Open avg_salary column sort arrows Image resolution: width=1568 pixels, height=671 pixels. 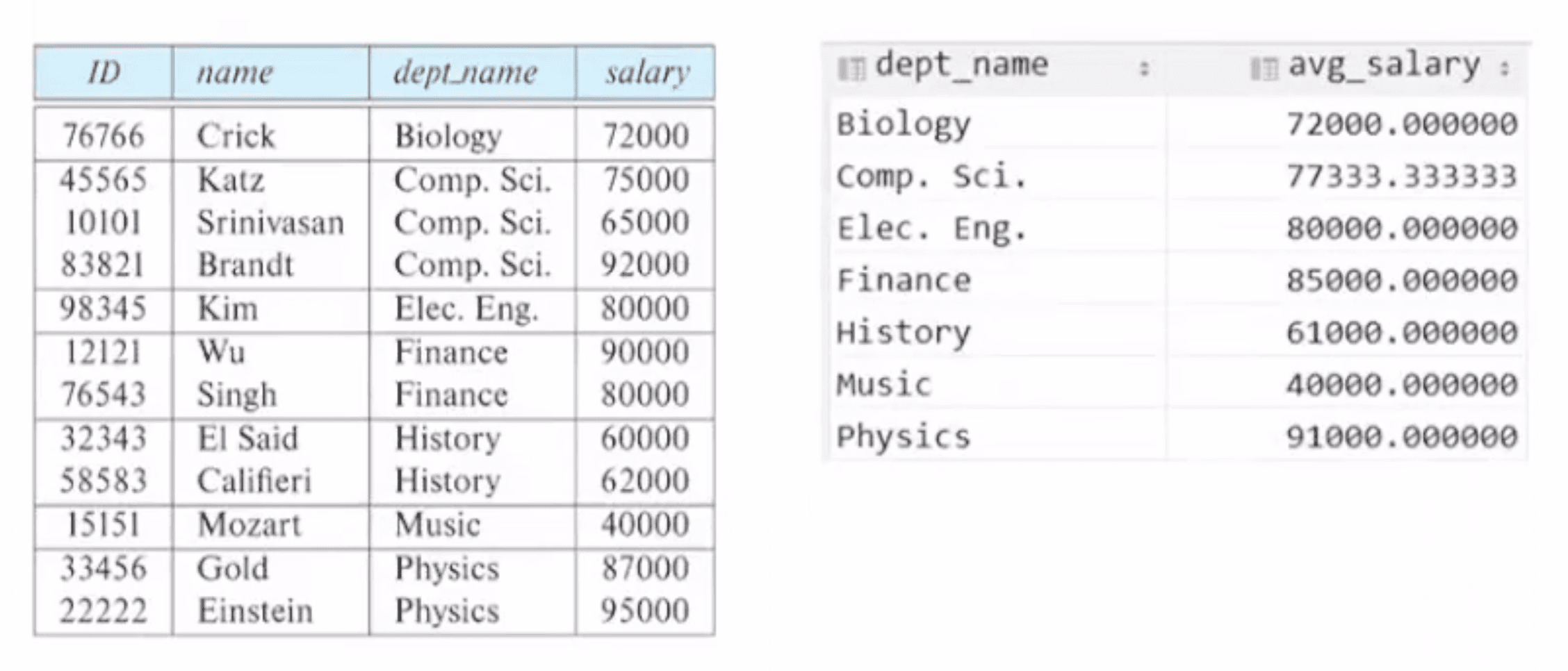pos(1505,68)
